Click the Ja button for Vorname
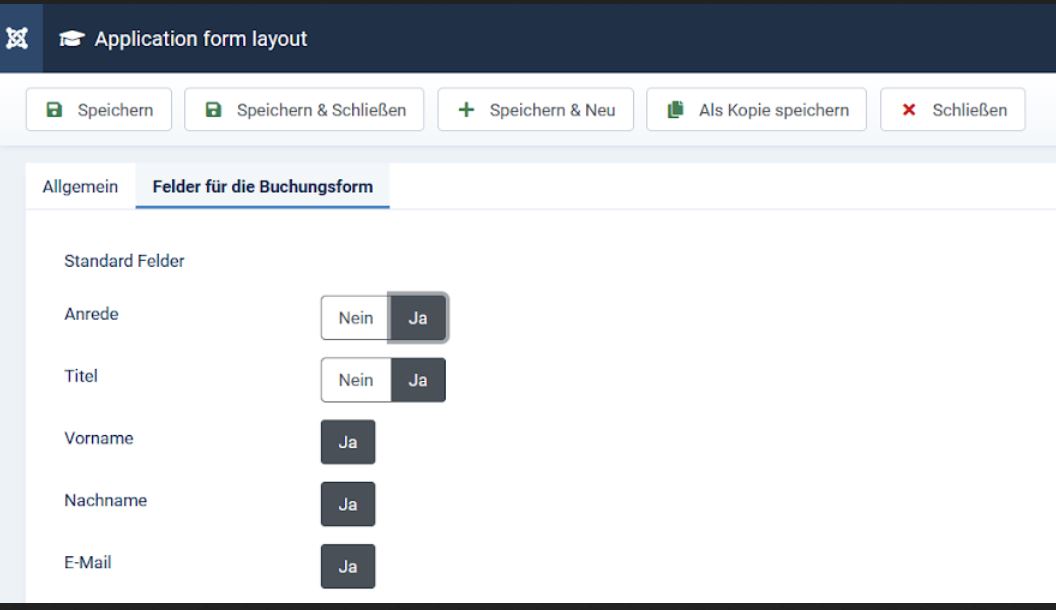Screen dimensions: 1056x610 pos(348,442)
